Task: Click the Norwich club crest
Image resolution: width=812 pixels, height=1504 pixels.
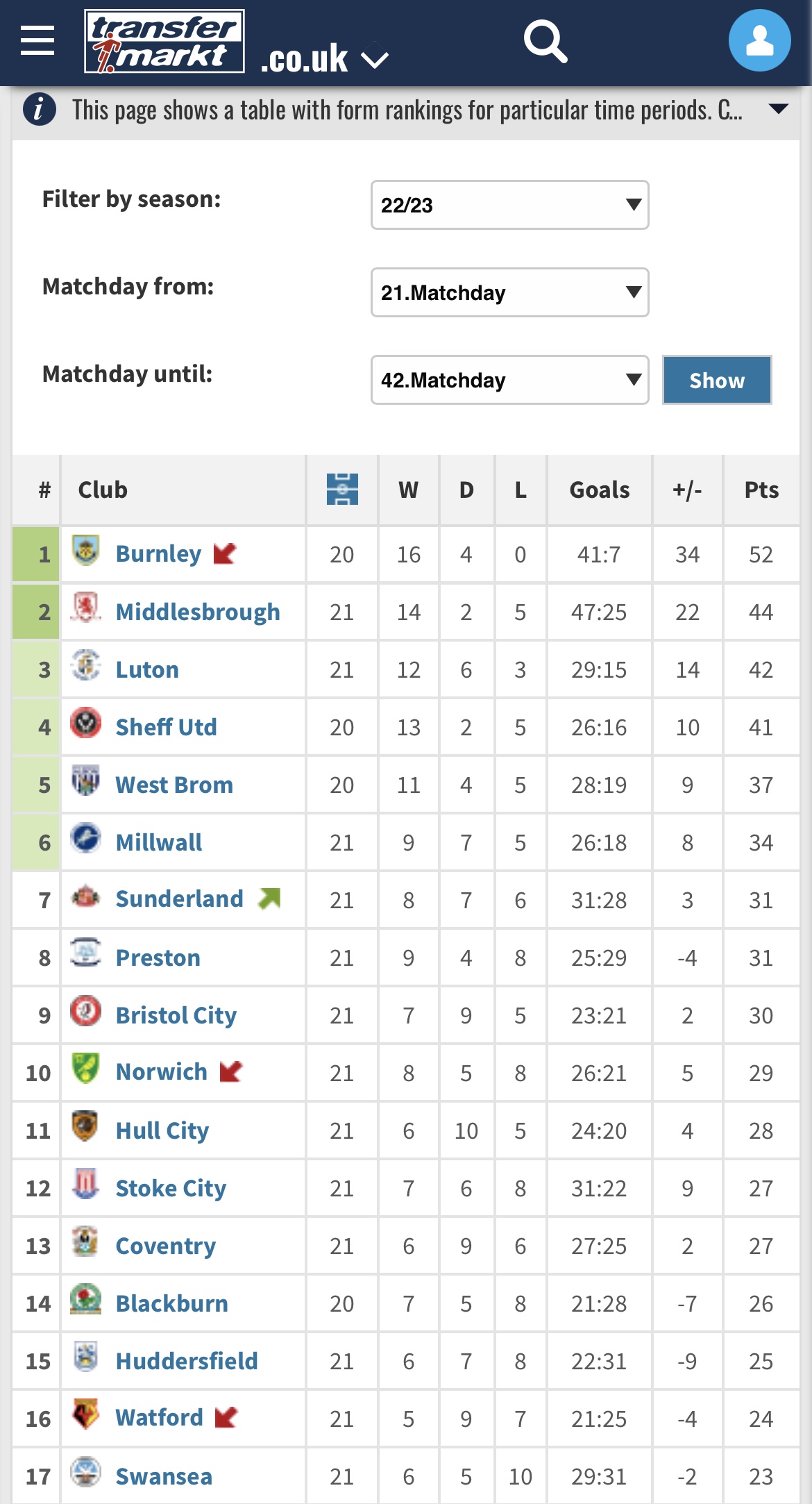Action: [x=86, y=1069]
